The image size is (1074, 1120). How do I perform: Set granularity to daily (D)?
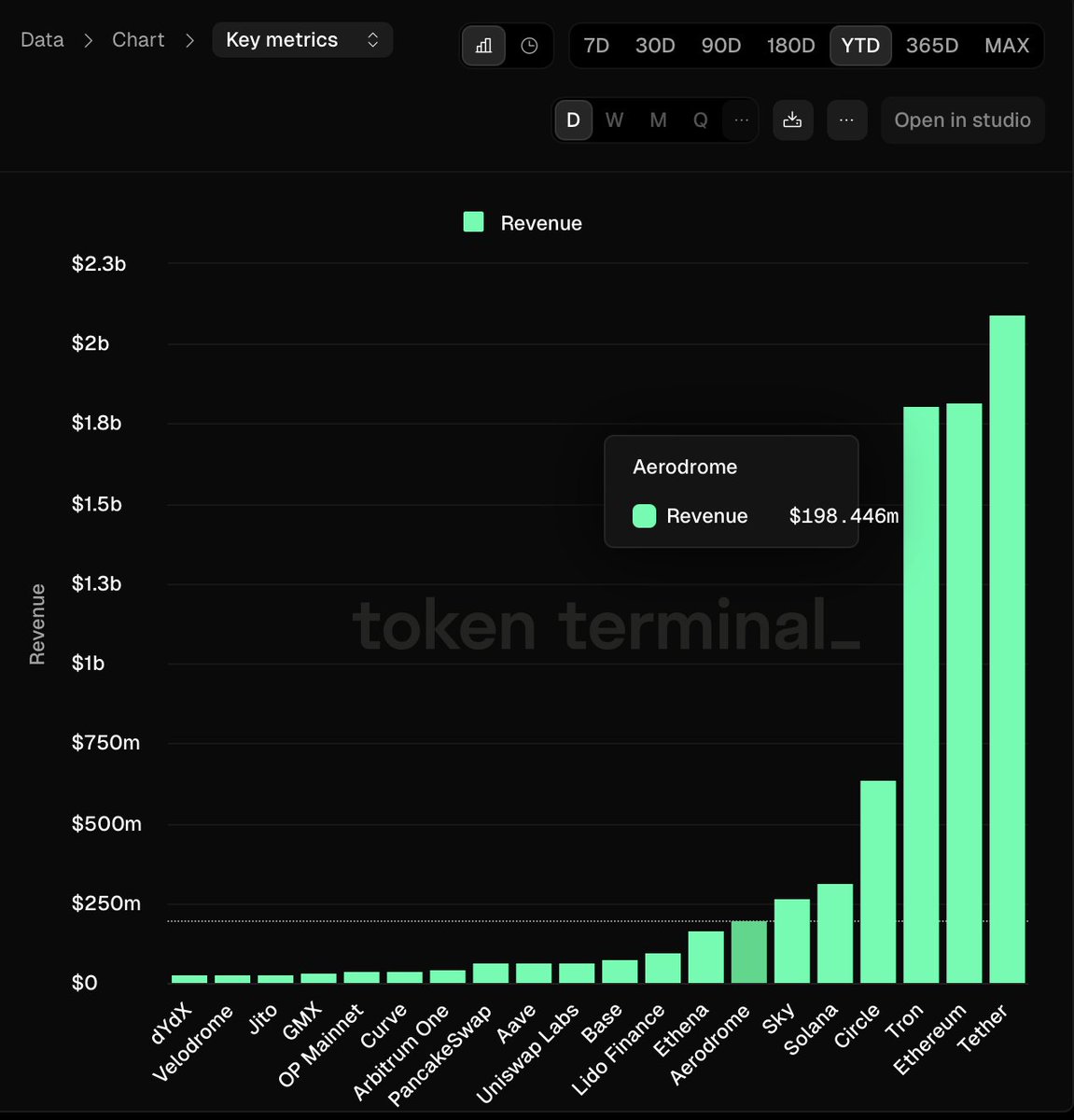(573, 119)
